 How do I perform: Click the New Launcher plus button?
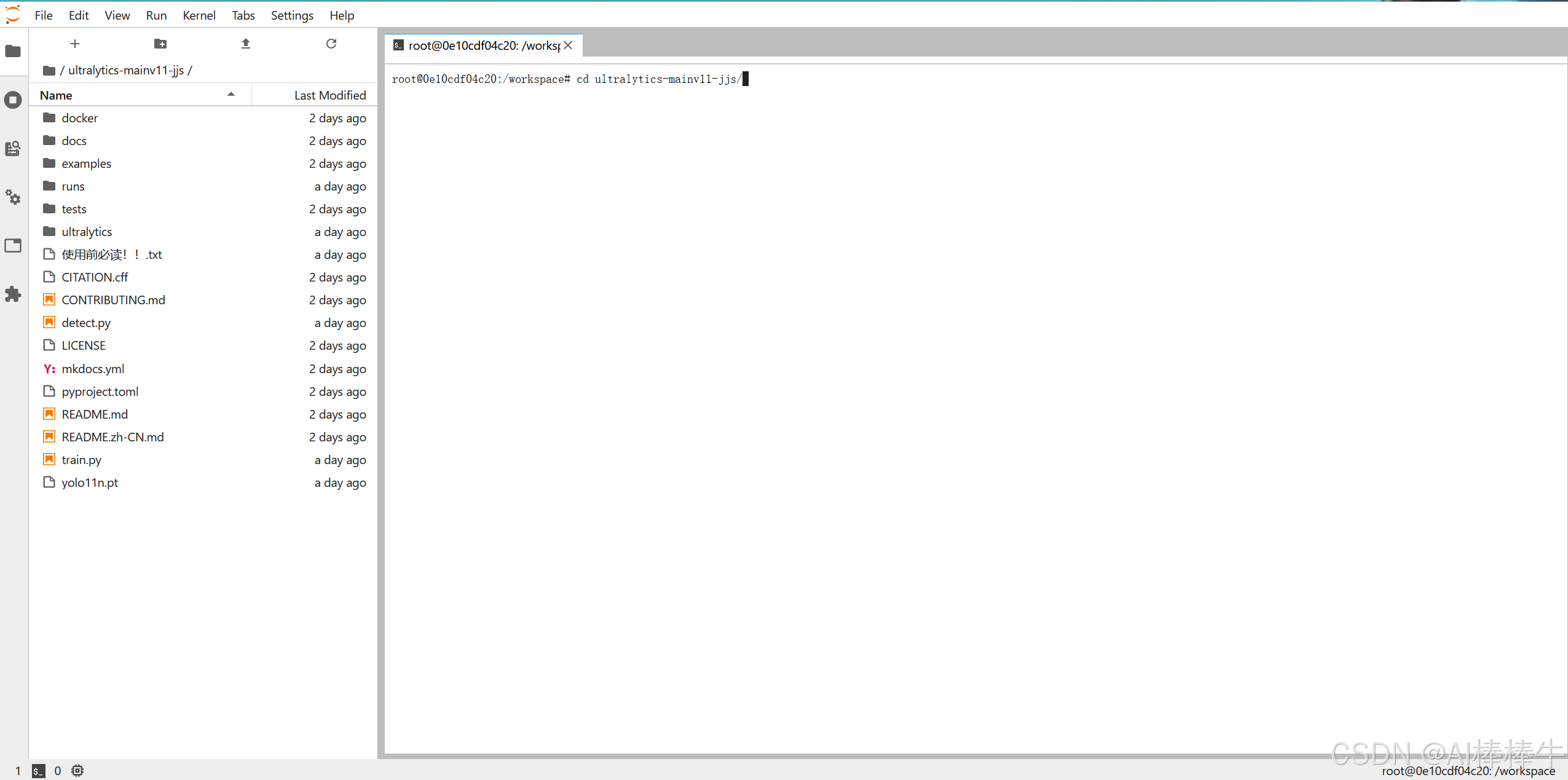pos(75,44)
